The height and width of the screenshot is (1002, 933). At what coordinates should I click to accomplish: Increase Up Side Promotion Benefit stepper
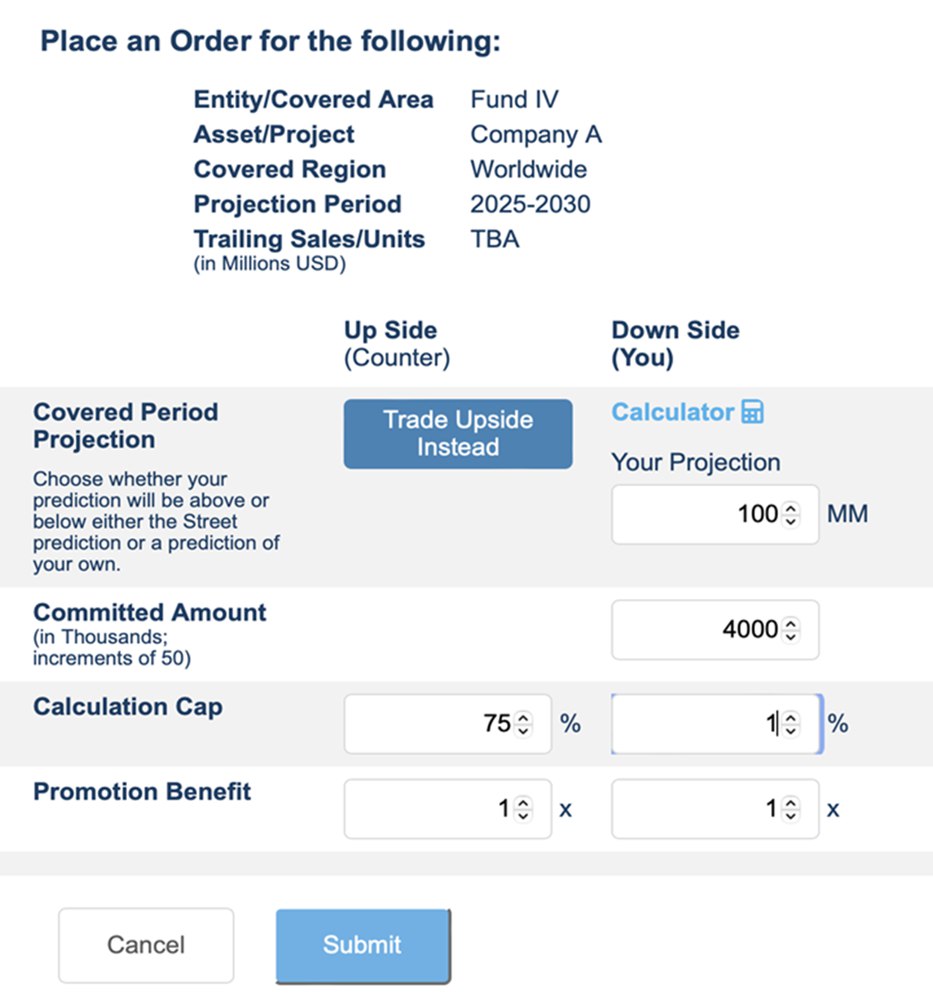[x=523, y=803]
